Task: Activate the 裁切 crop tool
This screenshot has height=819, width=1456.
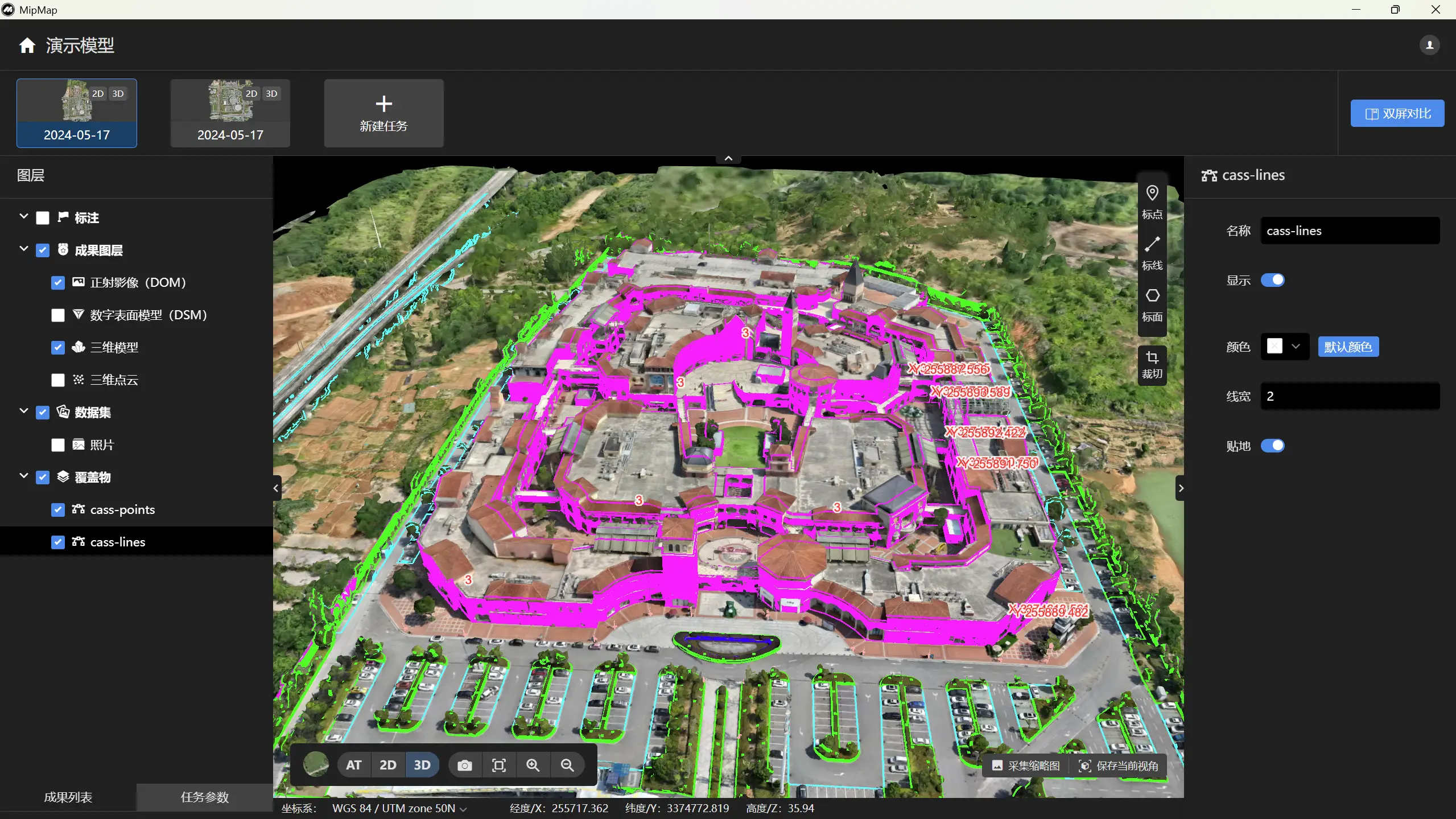Action: pyautogui.click(x=1152, y=364)
